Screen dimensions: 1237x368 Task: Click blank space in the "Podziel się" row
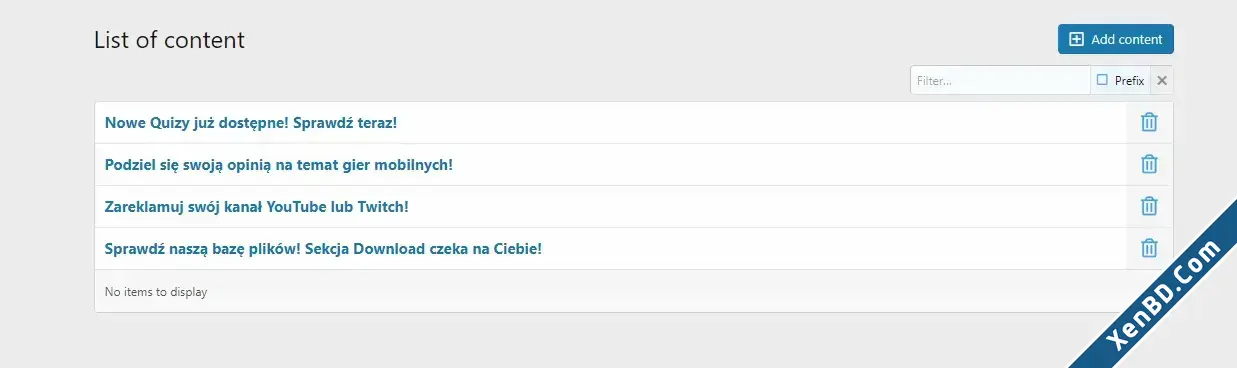[790, 164]
